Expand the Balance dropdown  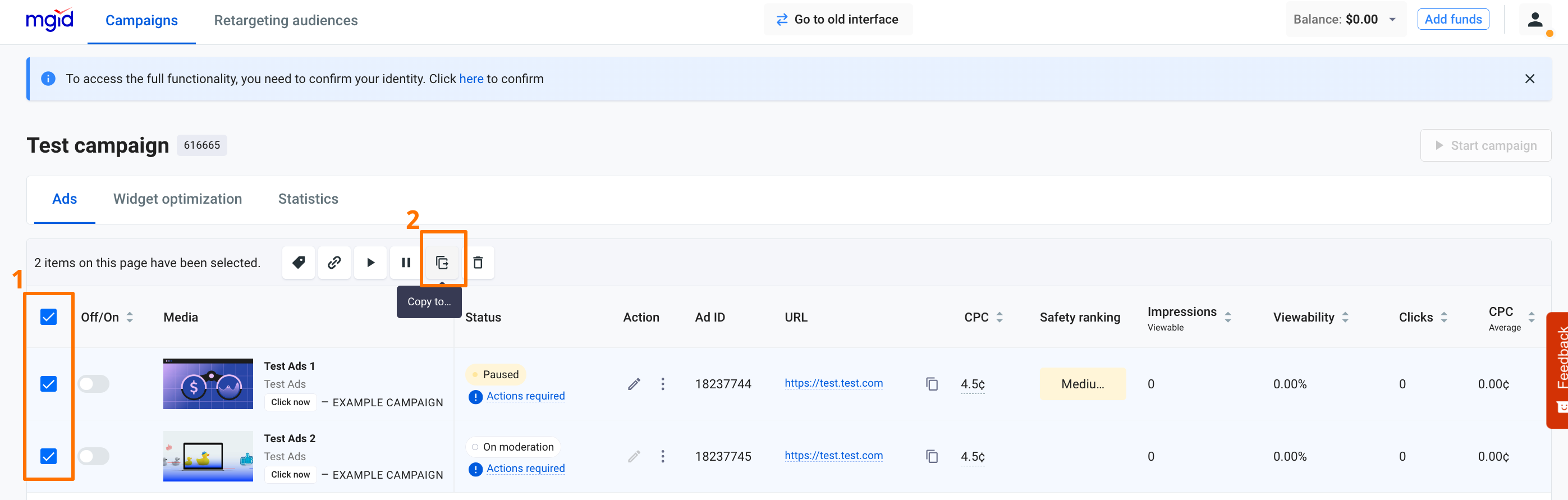click(x=1392, y=20)
